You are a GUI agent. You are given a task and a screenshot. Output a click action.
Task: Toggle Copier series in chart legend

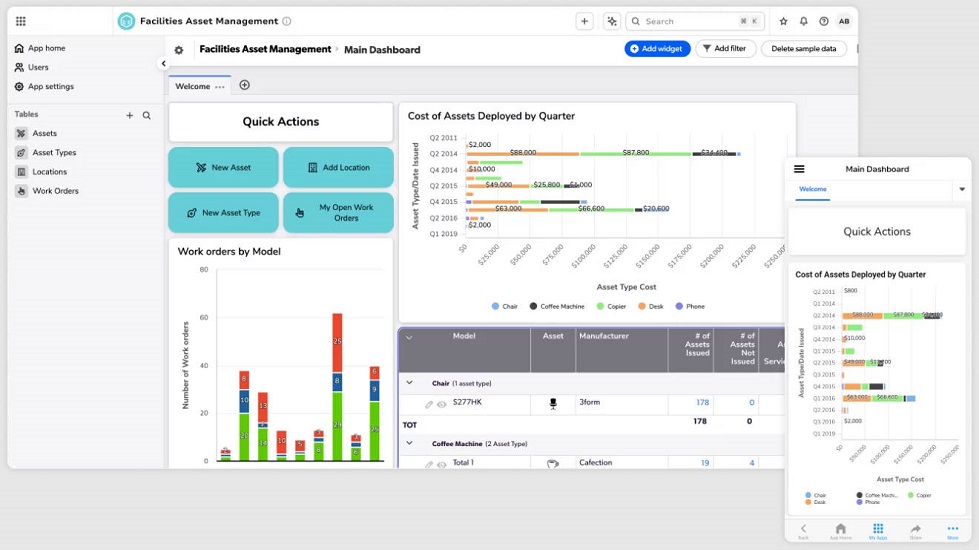[613, 306]
